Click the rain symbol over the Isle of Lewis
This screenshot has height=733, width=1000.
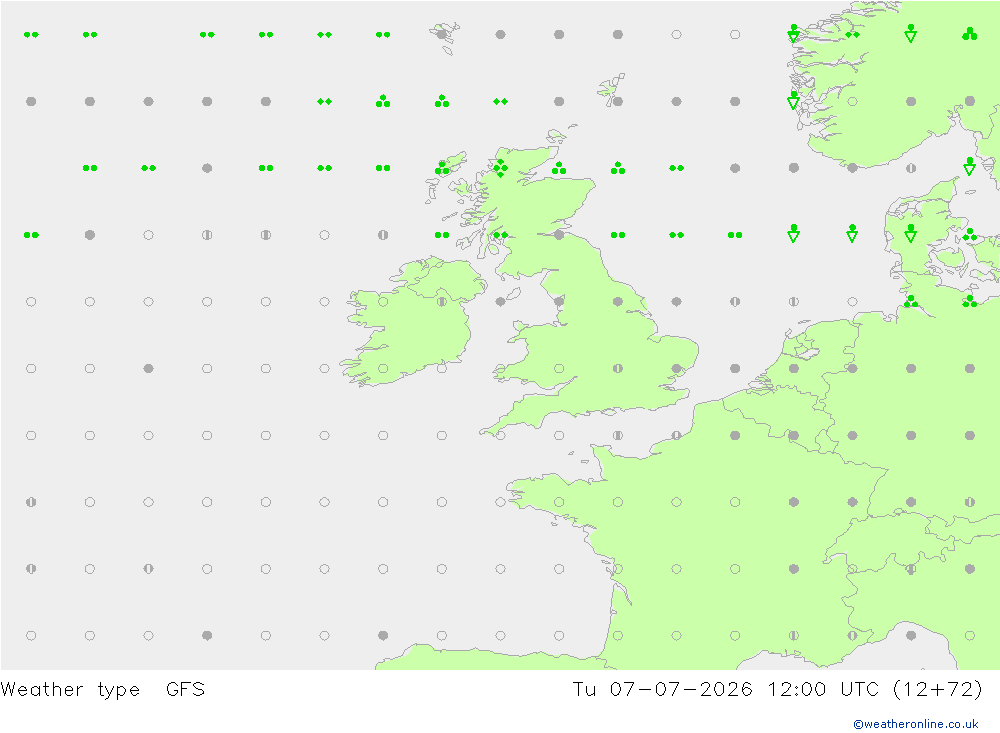[442, 168]
